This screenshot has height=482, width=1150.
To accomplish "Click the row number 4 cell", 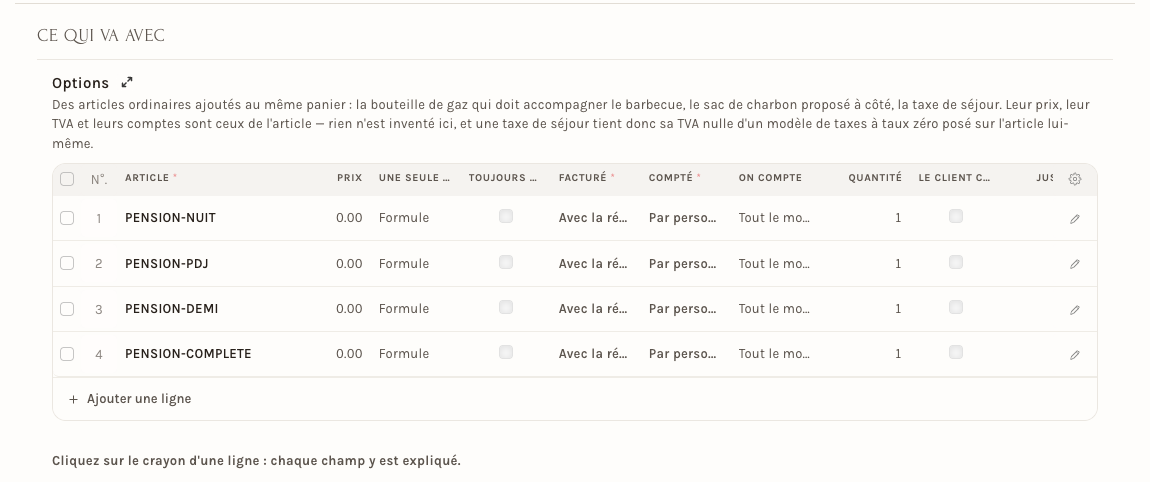I will pyautogui.click(x=98, y=354).
